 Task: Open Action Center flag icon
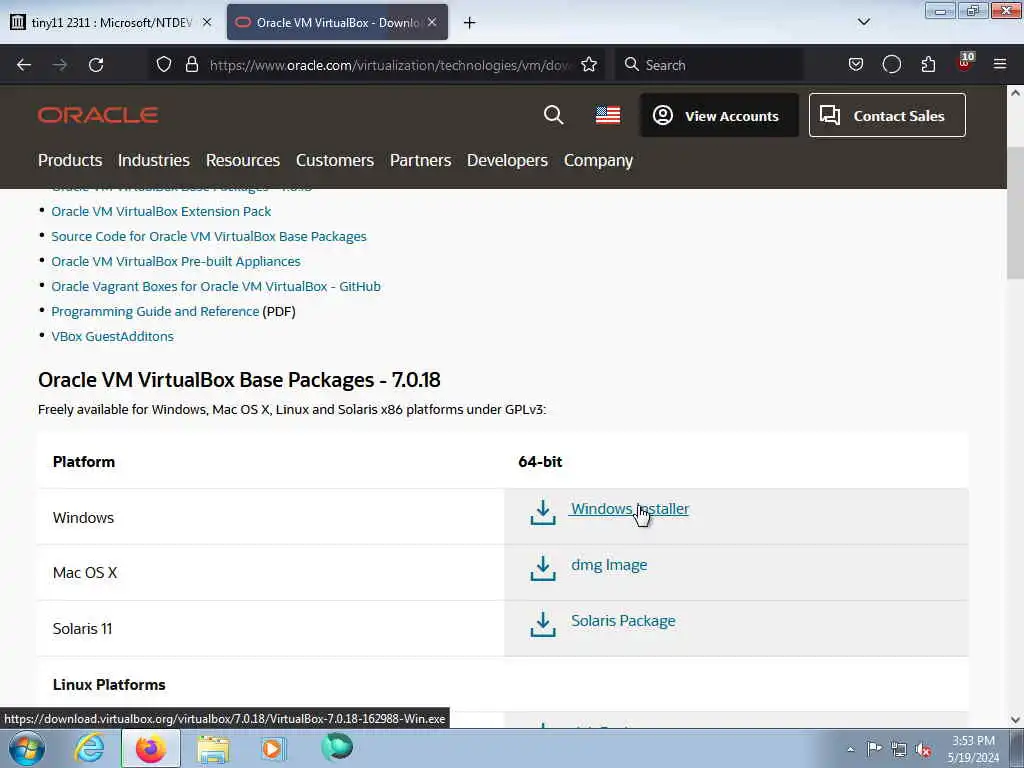[874, 748]
